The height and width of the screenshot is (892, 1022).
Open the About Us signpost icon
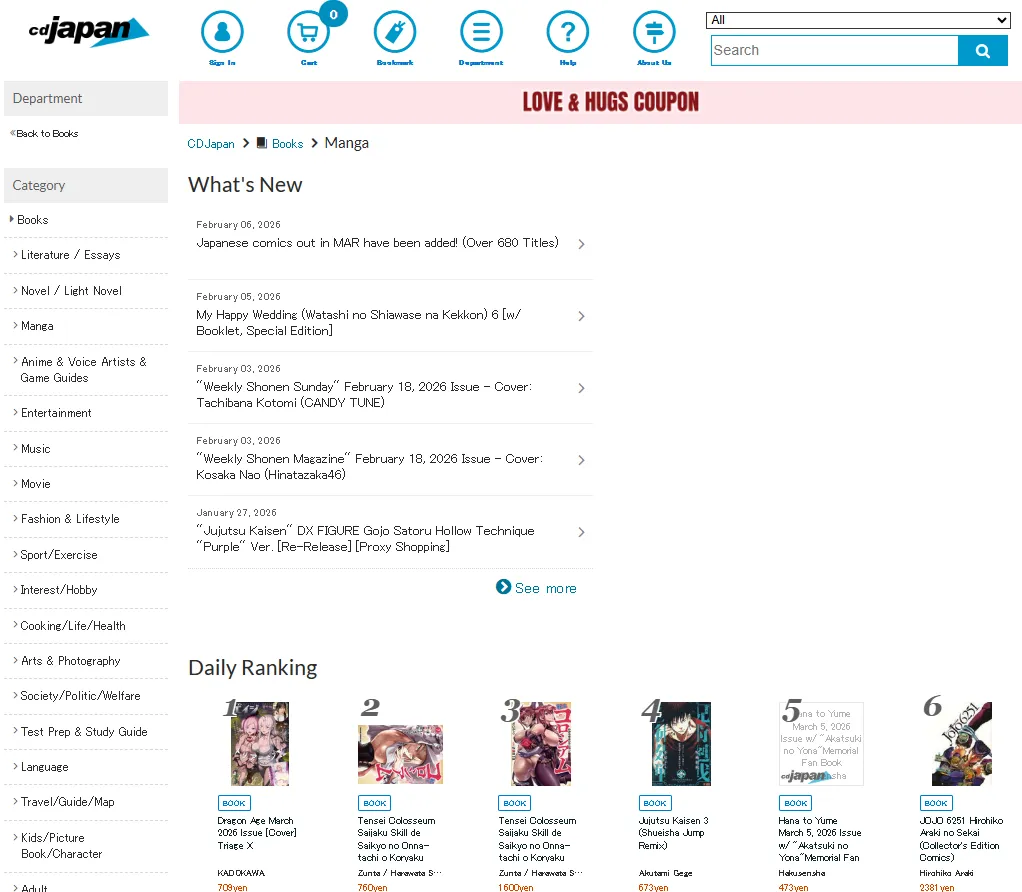[x=654, y=33]
